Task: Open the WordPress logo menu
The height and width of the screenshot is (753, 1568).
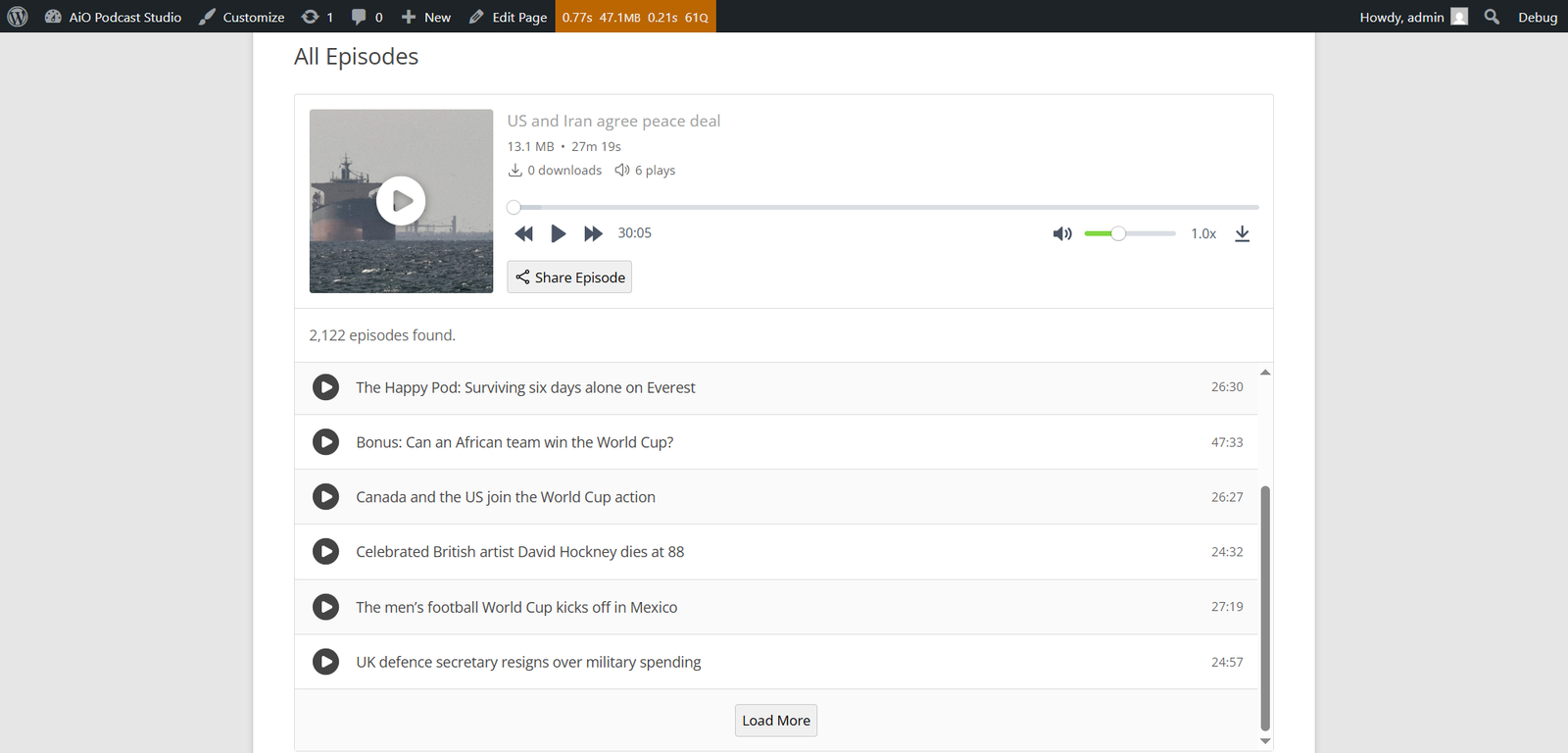Action: 18,17
